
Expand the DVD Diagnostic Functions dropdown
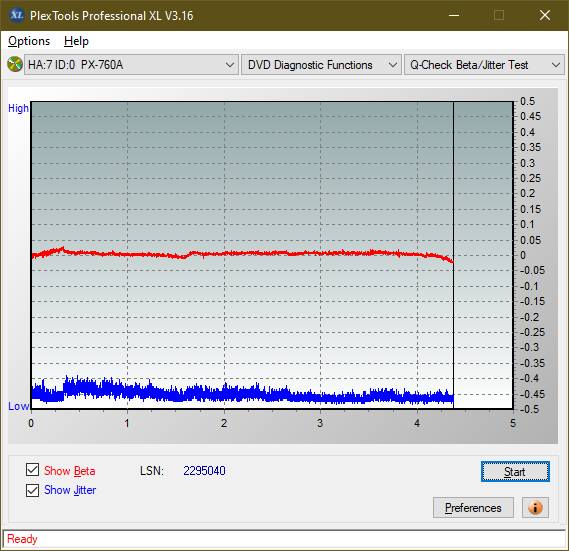click(x=321, y=65)
